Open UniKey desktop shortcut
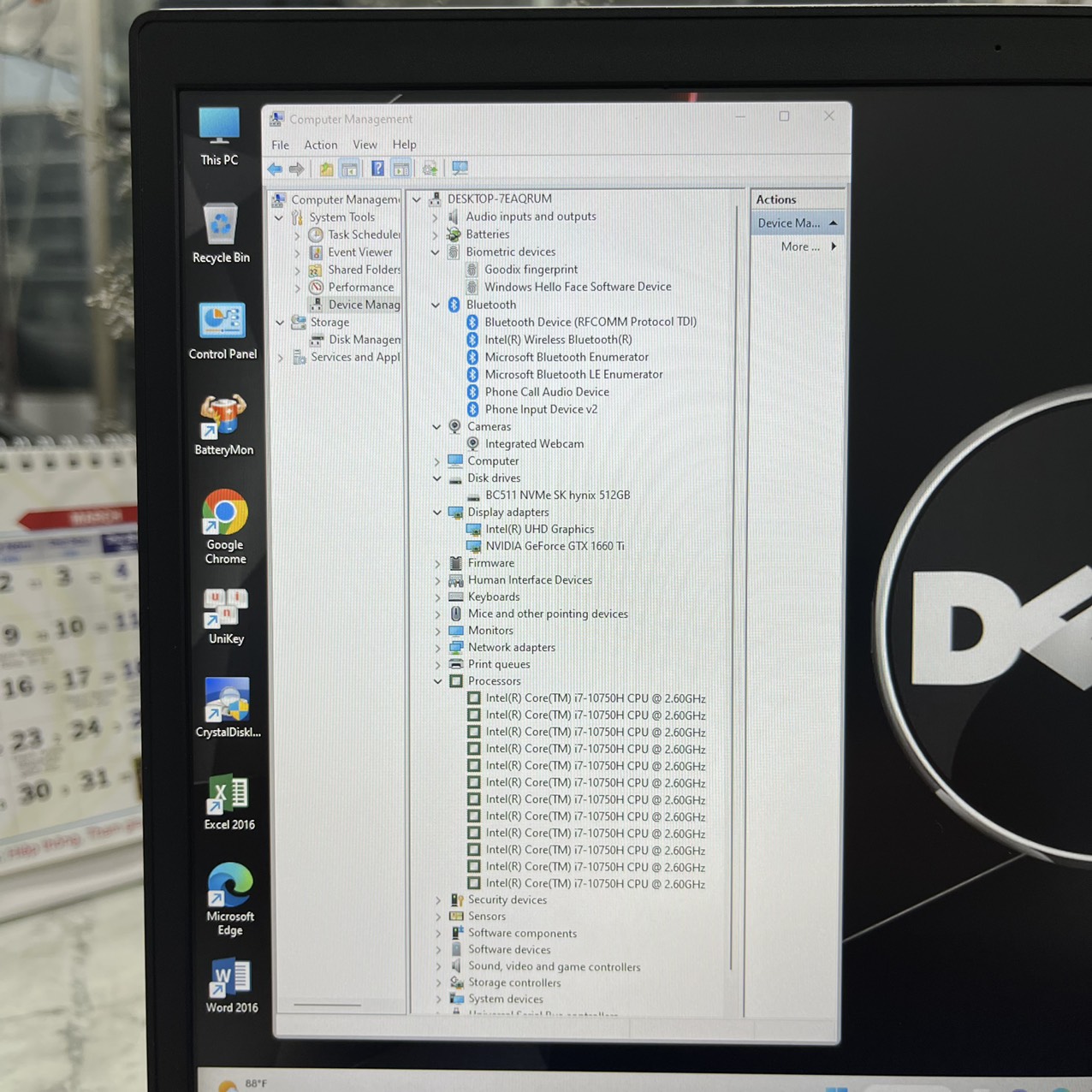This screenshot has height=1092, width=1092. pyautogui.click(x=226, y=615)
